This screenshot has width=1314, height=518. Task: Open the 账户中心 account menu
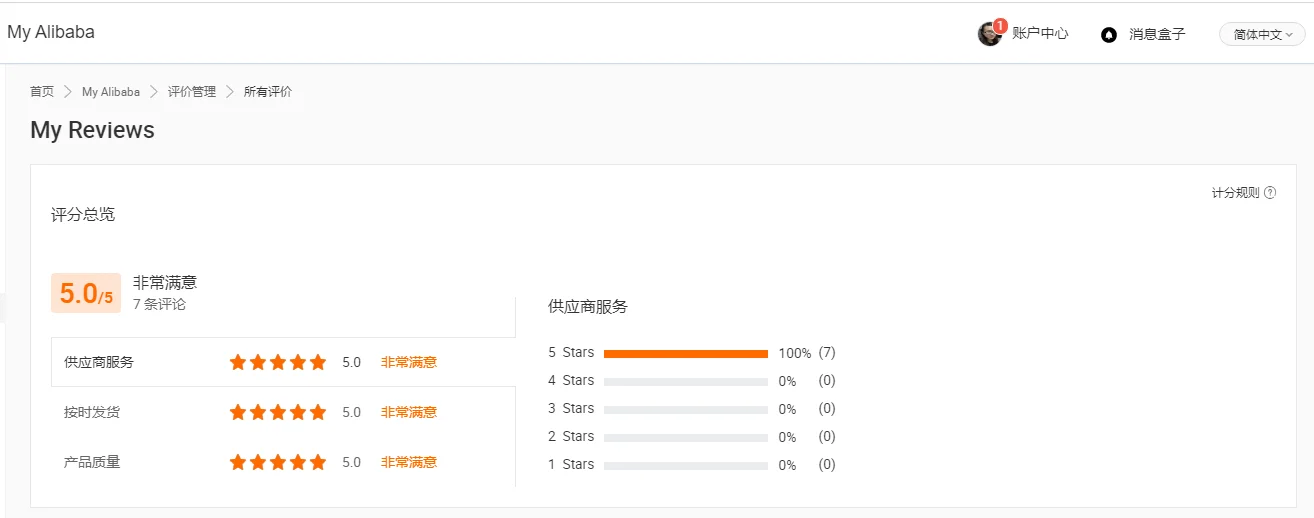(x=1040, y=33)
